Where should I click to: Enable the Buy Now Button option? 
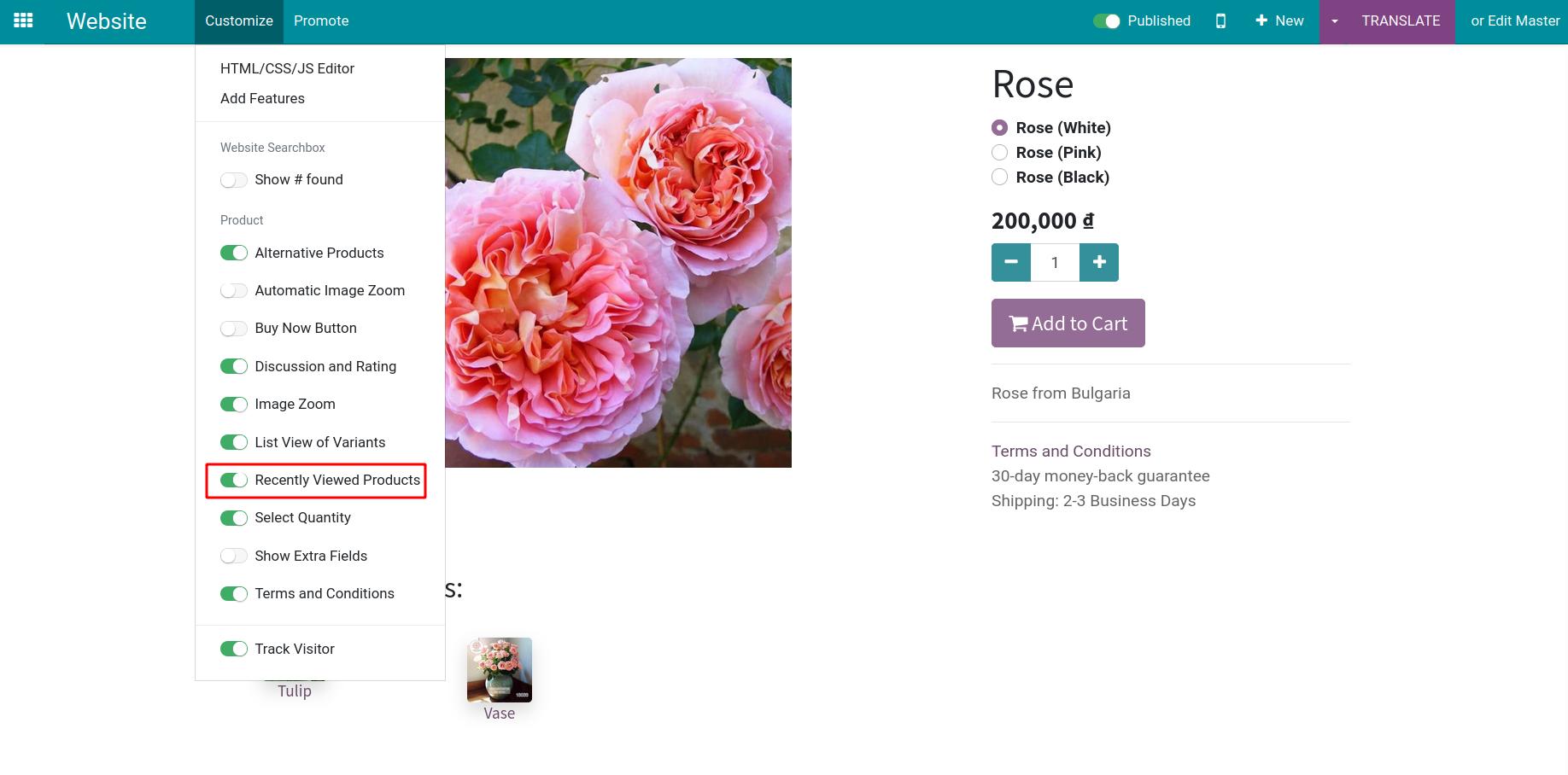tap(234, 328)
